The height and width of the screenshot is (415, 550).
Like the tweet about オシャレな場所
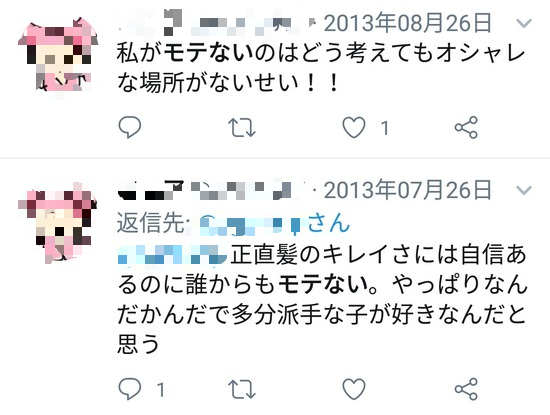[354, 127]
